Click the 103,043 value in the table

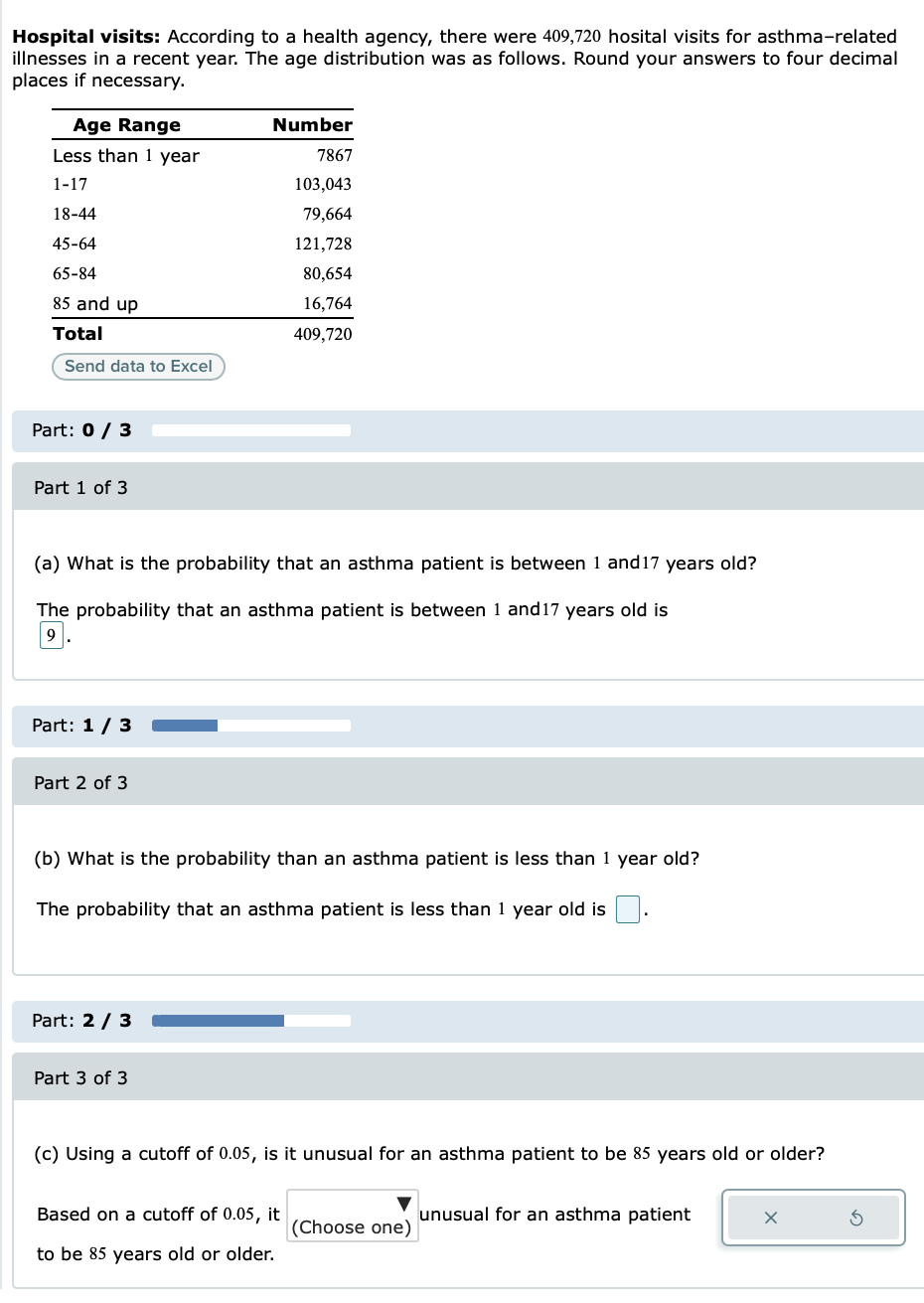[323, 185]
